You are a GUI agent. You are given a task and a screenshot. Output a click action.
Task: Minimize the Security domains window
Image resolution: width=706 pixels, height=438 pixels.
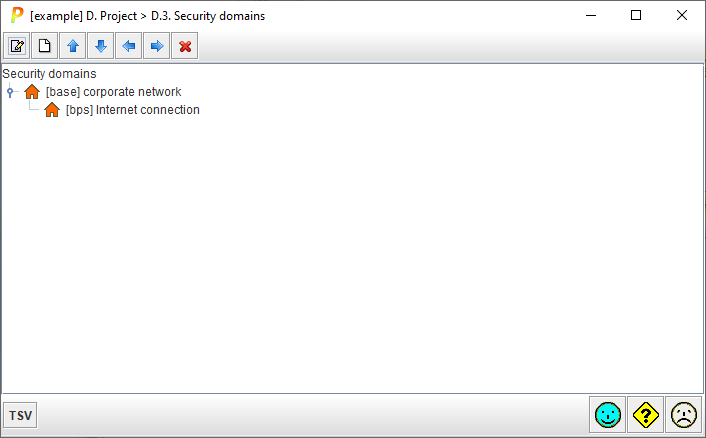(590, 16)
